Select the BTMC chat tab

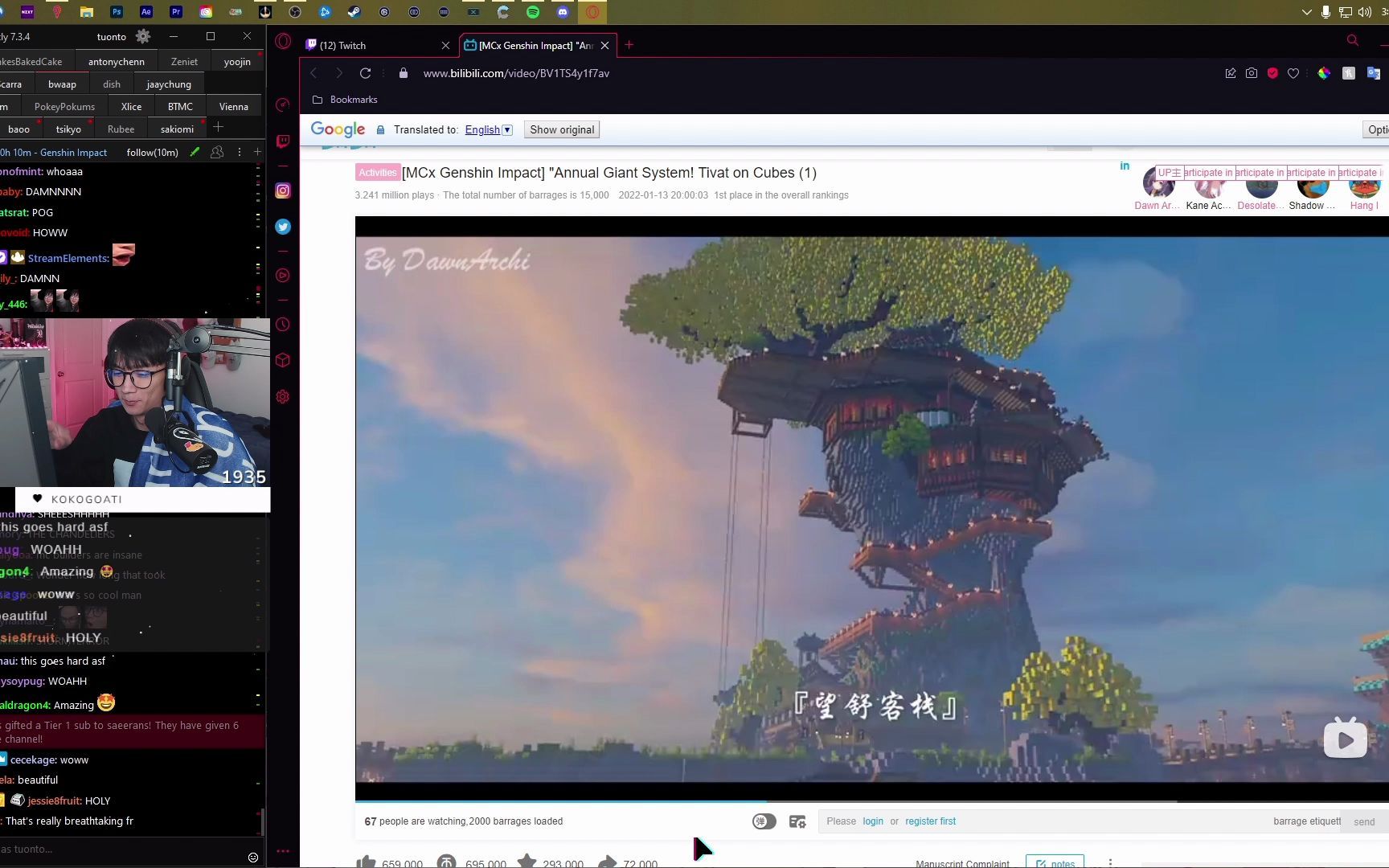click(180, 106)
